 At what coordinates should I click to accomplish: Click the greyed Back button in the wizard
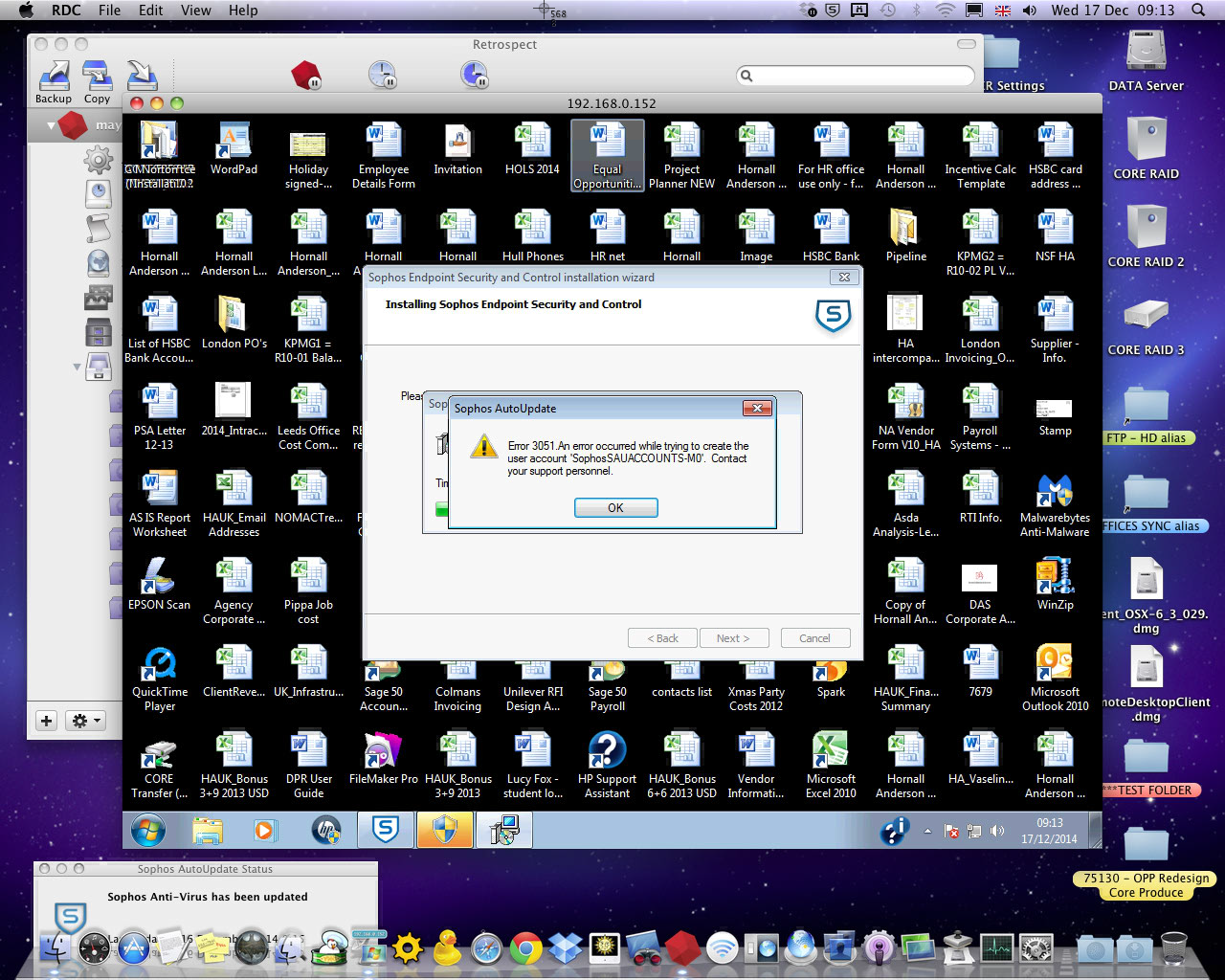(x=662, y=638)
